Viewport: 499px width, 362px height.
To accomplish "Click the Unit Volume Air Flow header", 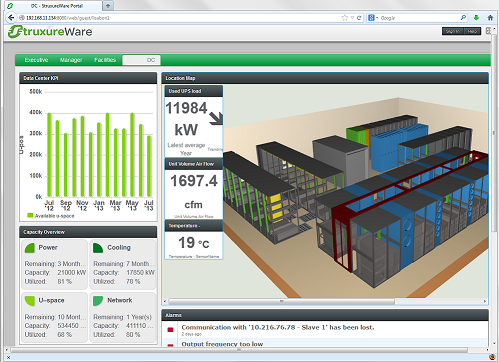I will [194, 164].
